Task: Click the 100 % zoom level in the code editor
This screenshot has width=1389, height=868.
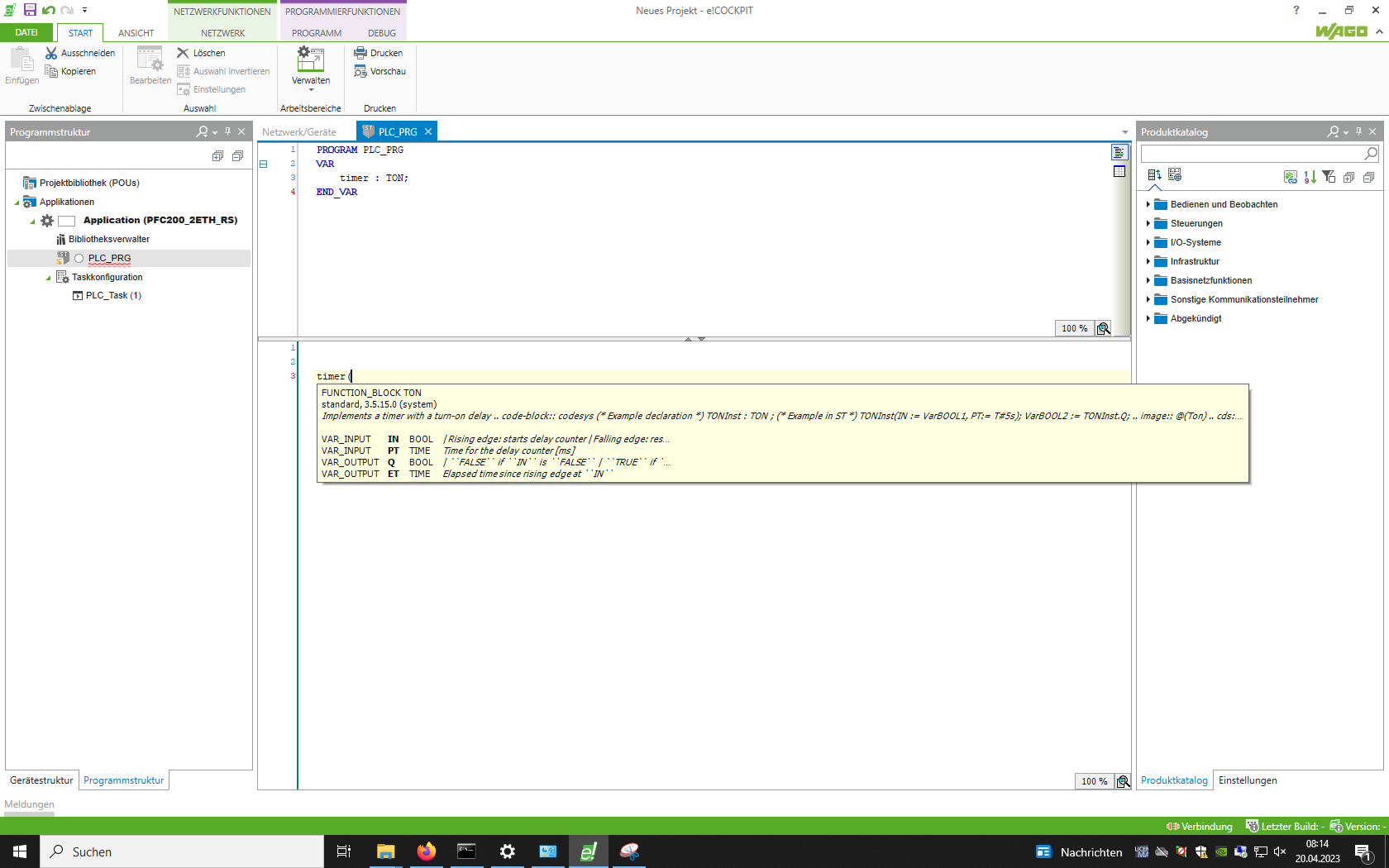Action: click(x=1094, y=781)
